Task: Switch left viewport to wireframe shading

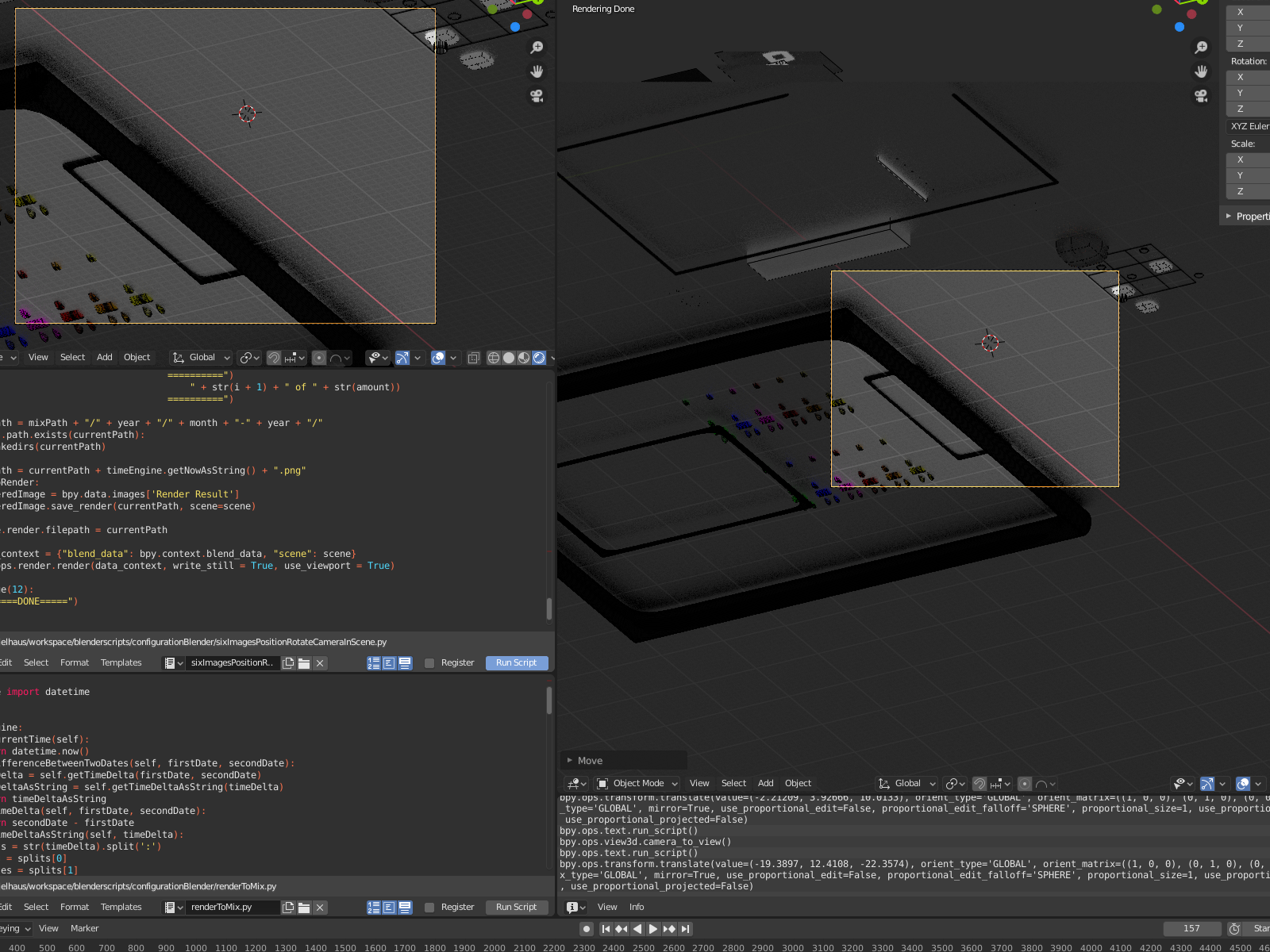Action: pos(494,358)
